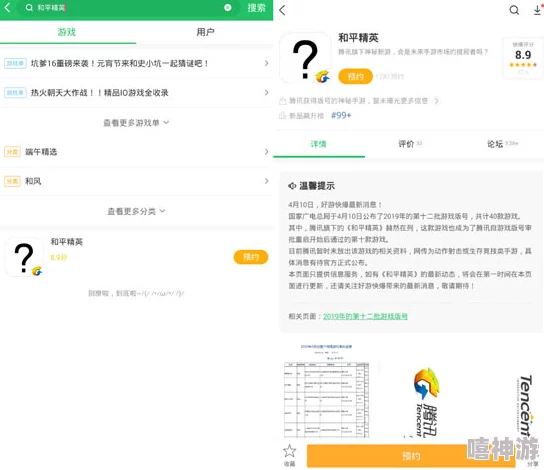This screenshot has width=544, height=470.
Task: Open the 腾讯 Tencent logo screenshot
Action: point(427,402)
